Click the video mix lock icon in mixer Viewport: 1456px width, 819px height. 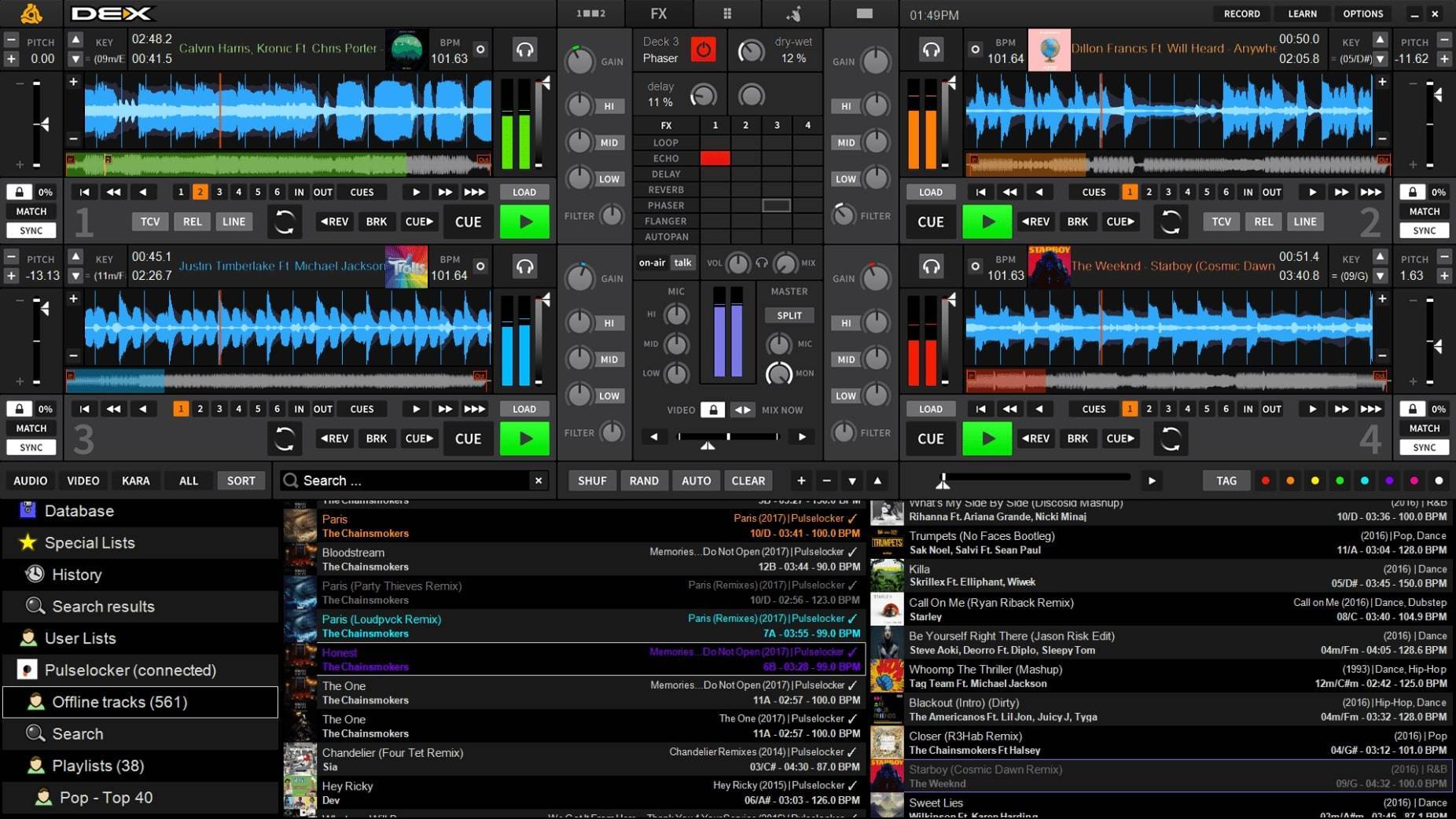(714, 409)
